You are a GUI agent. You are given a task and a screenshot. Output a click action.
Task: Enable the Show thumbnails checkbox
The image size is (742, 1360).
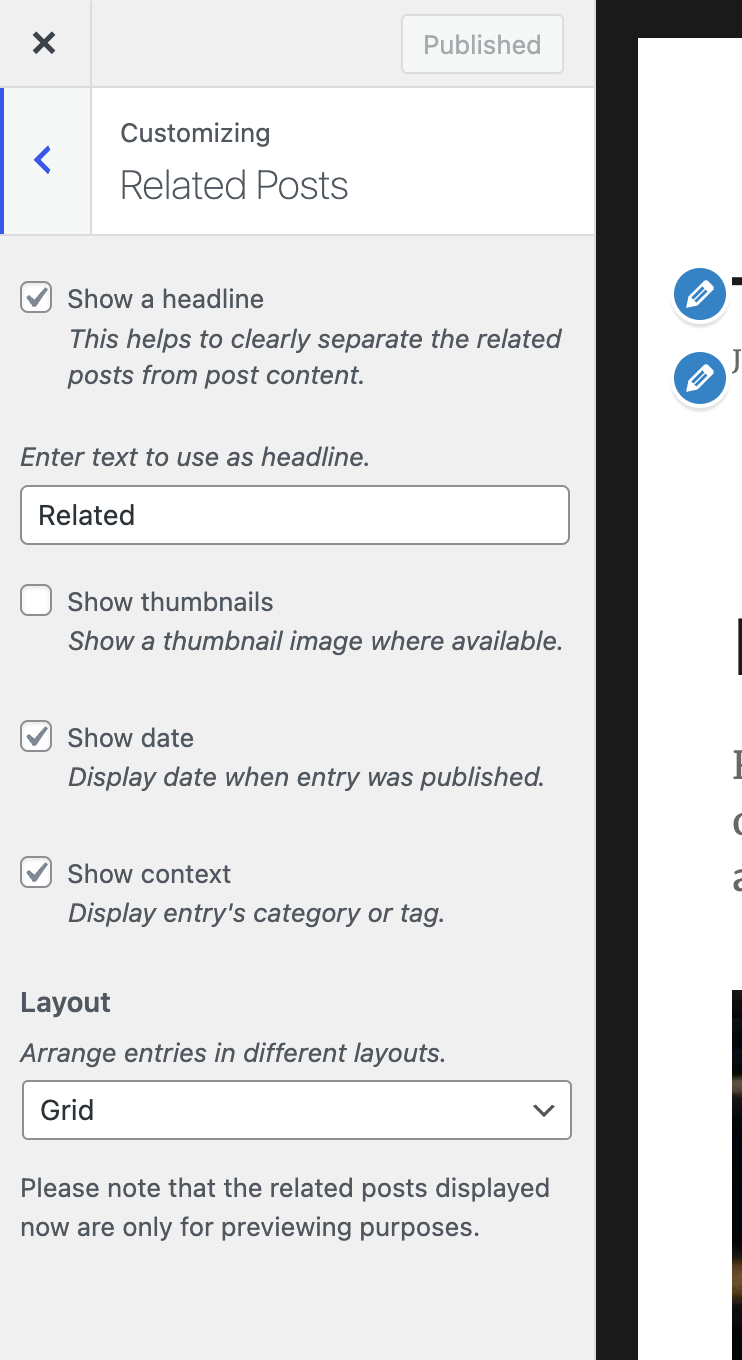click(37, 601)
